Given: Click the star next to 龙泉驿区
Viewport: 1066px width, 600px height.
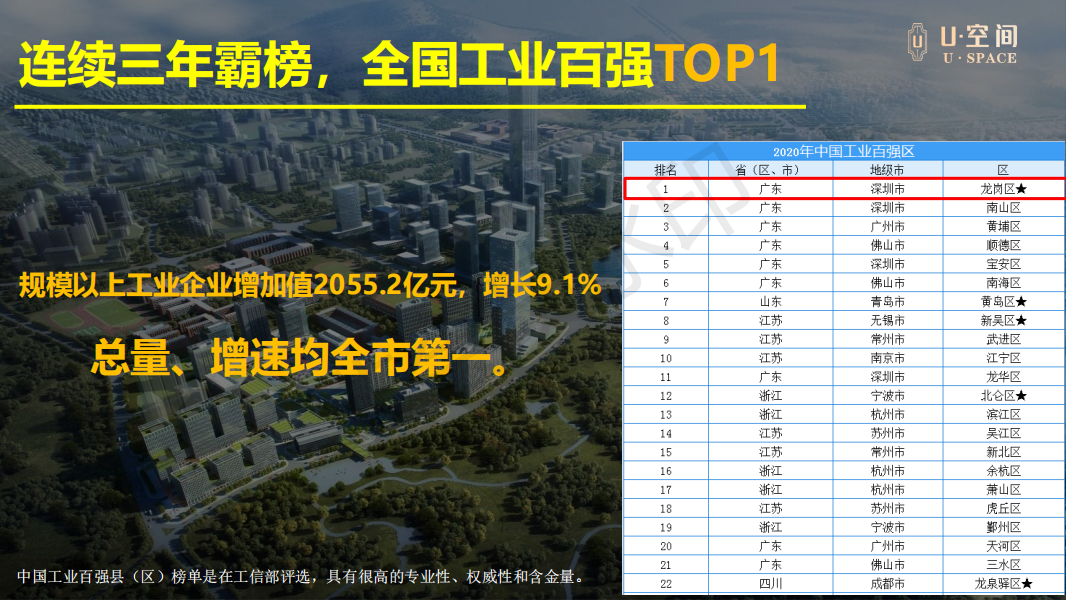Looking at the screenshot, I should (x=1027, y=584).
